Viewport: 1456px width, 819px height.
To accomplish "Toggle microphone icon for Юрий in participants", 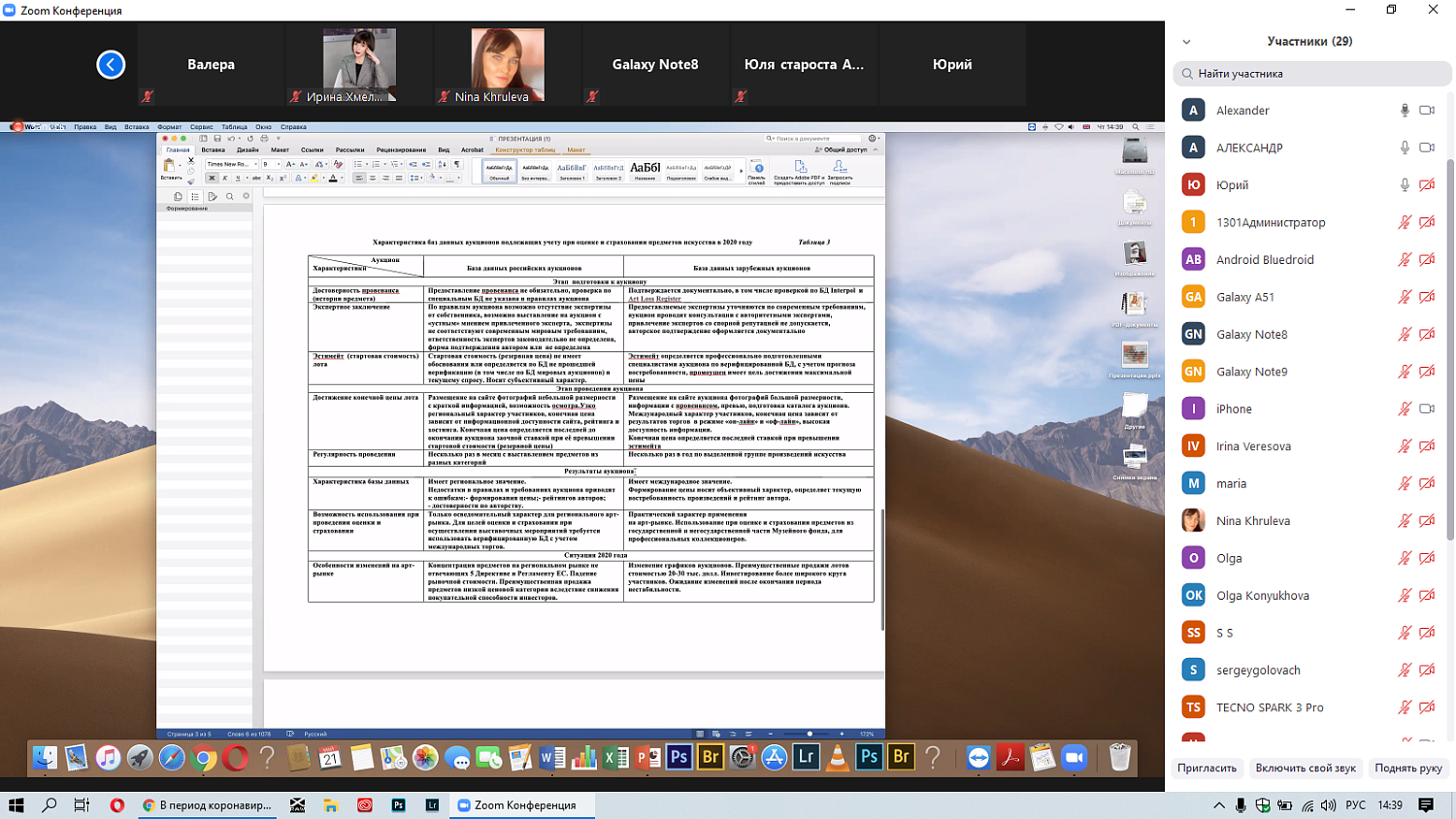I will click(1405, 185).
